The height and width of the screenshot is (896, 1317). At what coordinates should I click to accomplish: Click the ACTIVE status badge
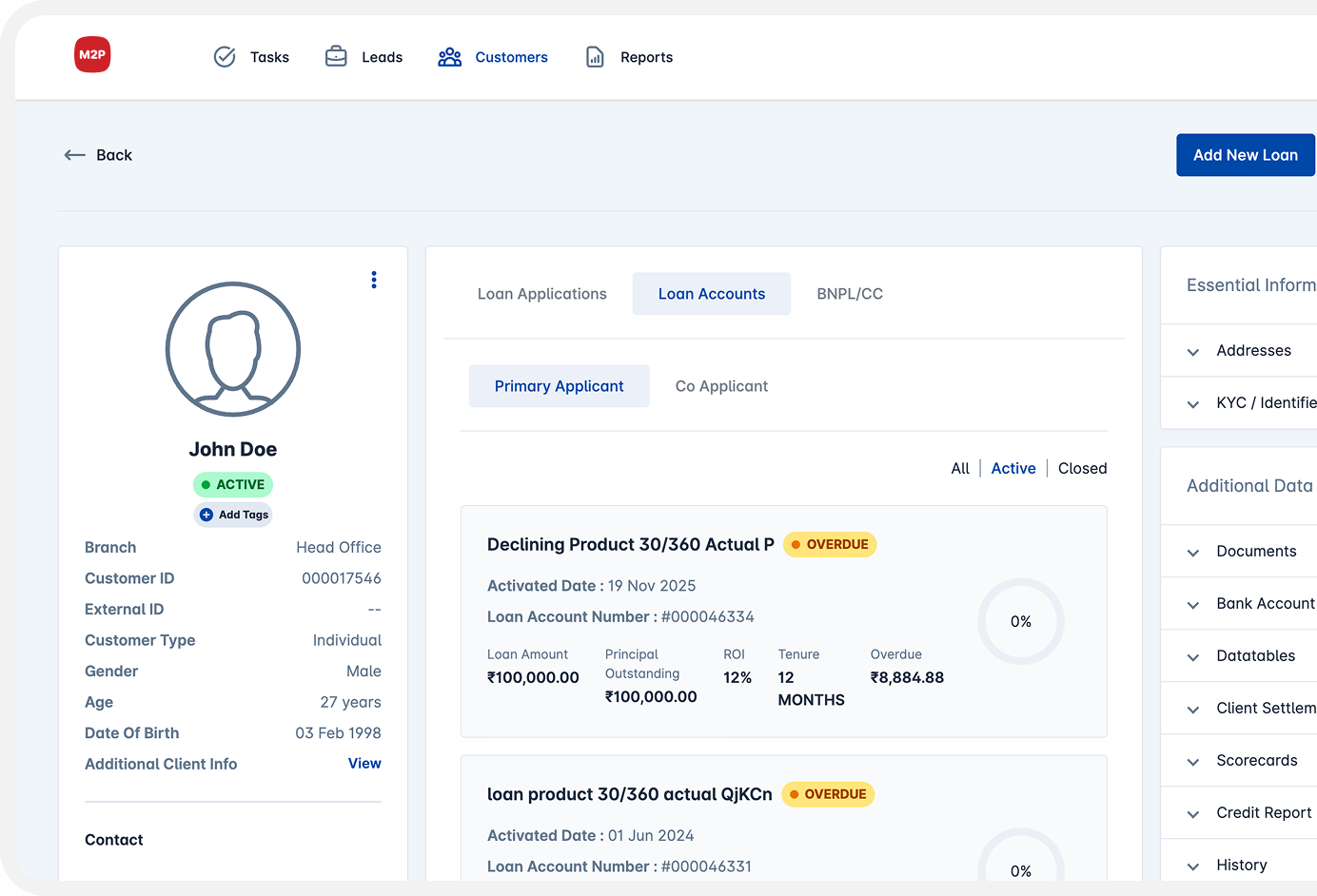point(233,485)
